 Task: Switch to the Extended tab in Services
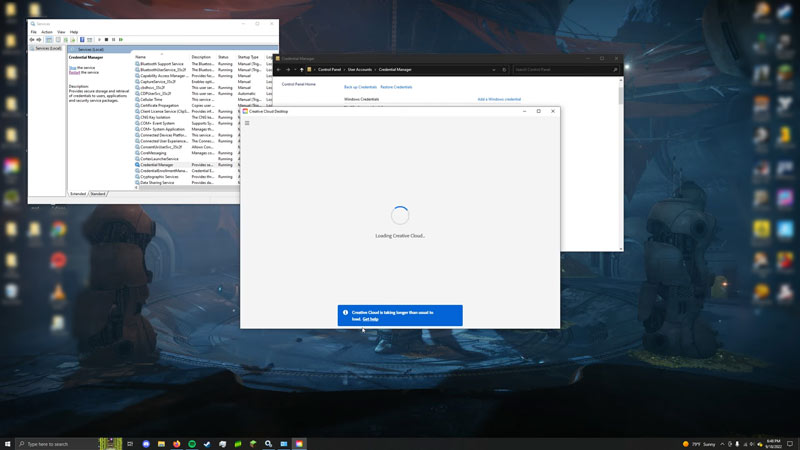[78, 194]
